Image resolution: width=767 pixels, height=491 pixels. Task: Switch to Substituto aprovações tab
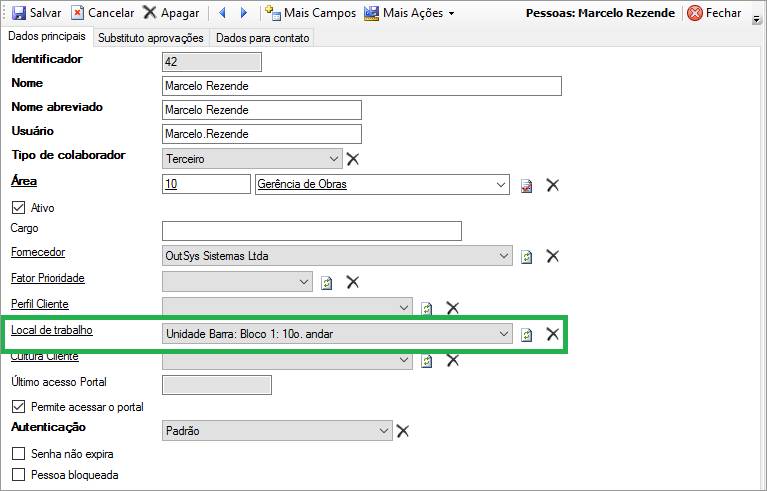click(151, 38)
